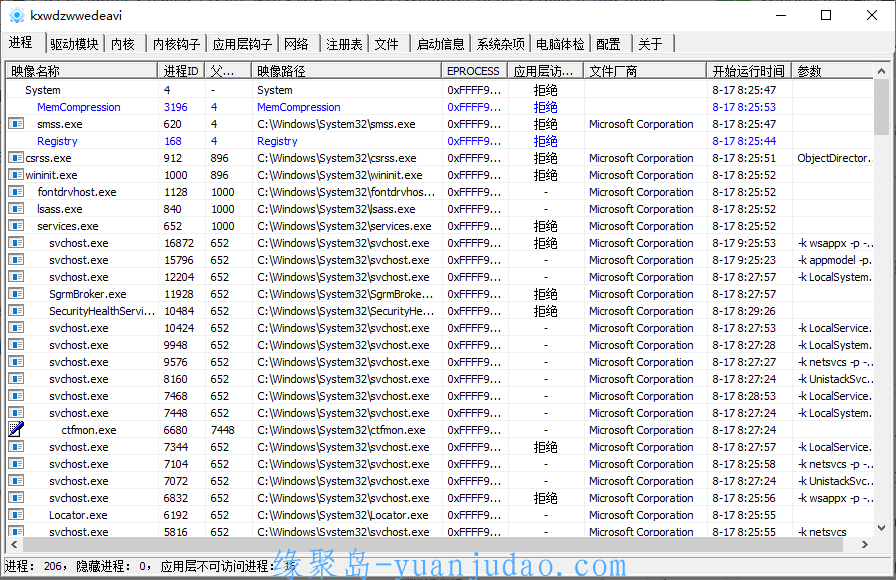Image resolution: width=896 pixels, height=580 pixels.
Task: Sort by 进程ID column header
Action: coord(181,71)
